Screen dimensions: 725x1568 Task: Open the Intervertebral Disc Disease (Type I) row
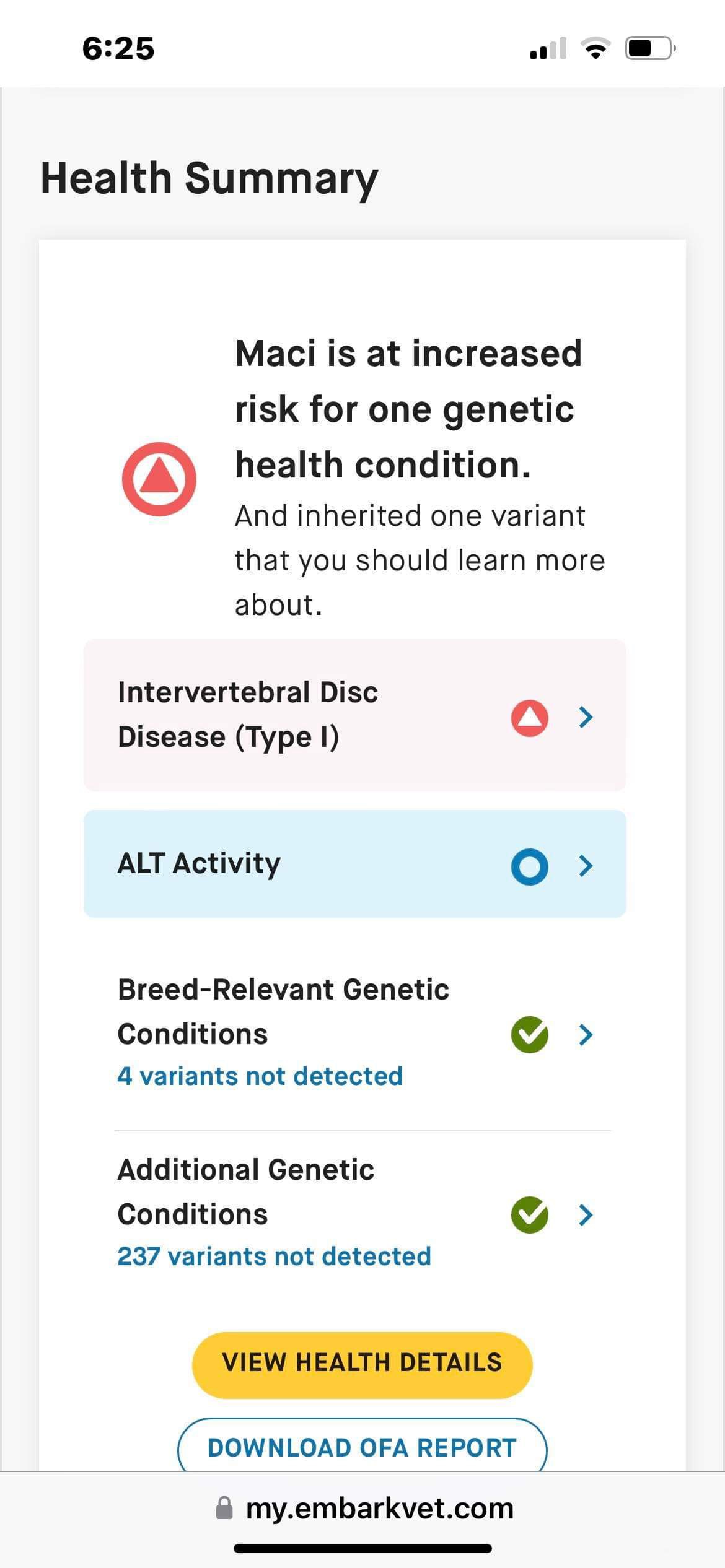354,715
